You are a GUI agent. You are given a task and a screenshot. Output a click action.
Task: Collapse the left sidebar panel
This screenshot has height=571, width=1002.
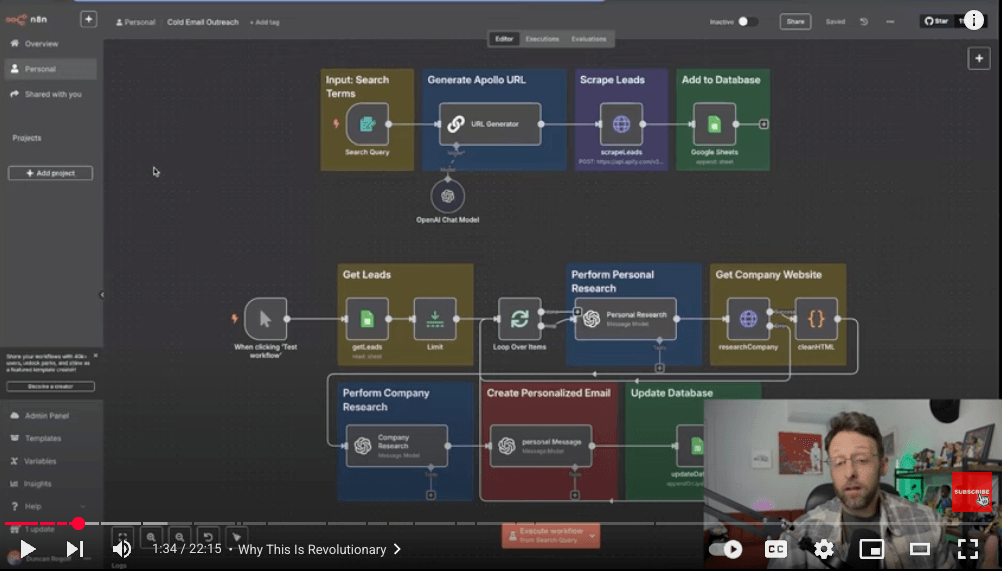tap(100, 294)
